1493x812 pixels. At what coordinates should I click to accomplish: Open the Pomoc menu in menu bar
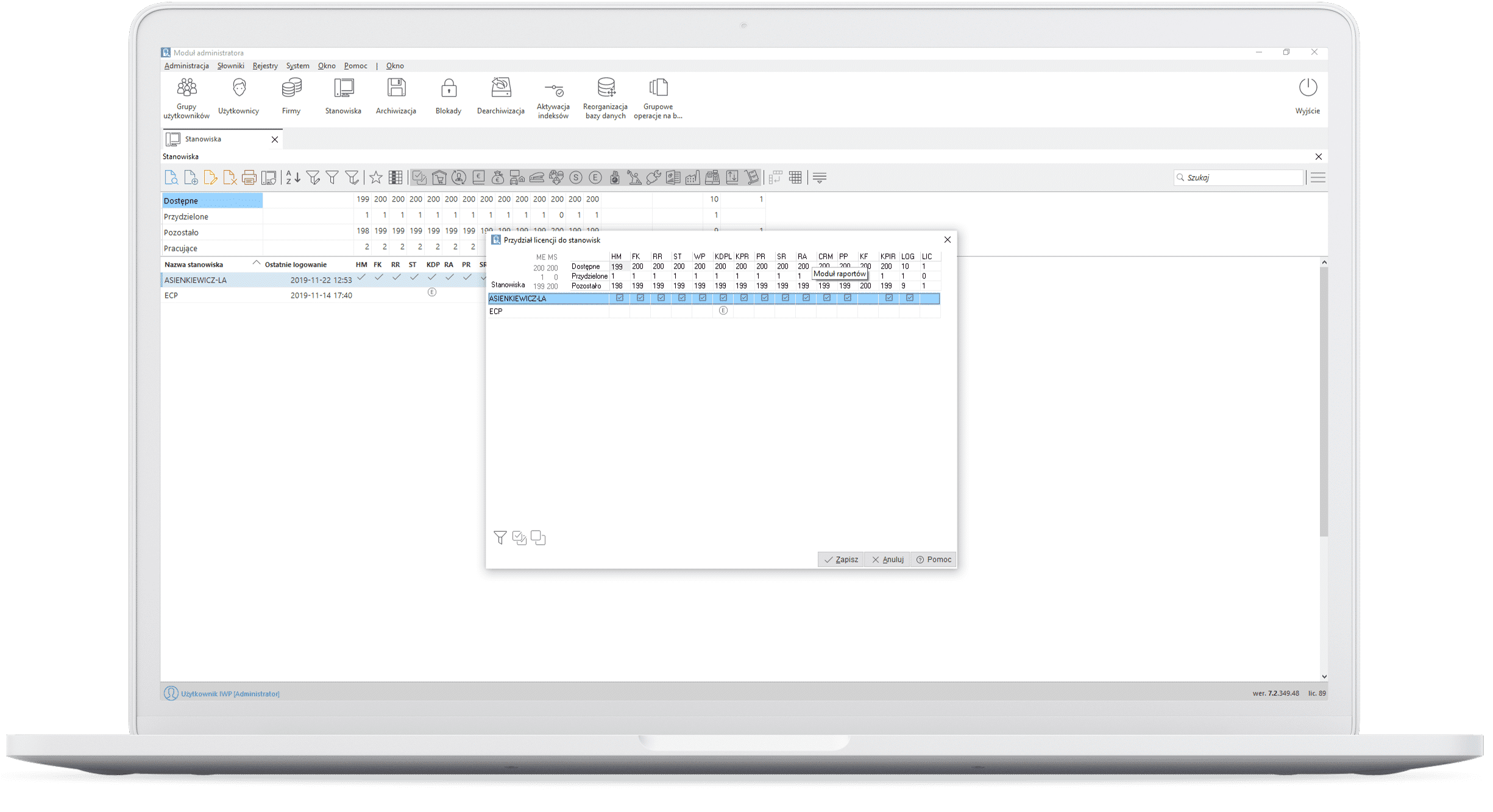356,66
